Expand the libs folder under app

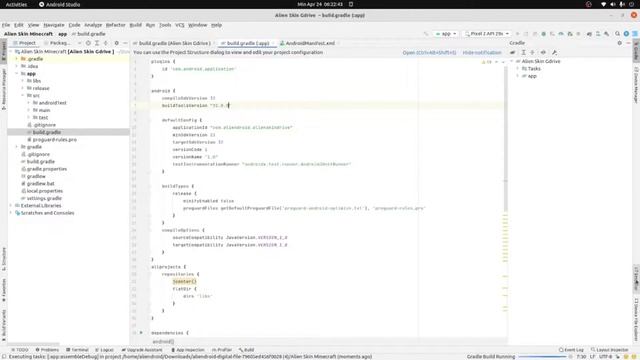tap(23, 81)
